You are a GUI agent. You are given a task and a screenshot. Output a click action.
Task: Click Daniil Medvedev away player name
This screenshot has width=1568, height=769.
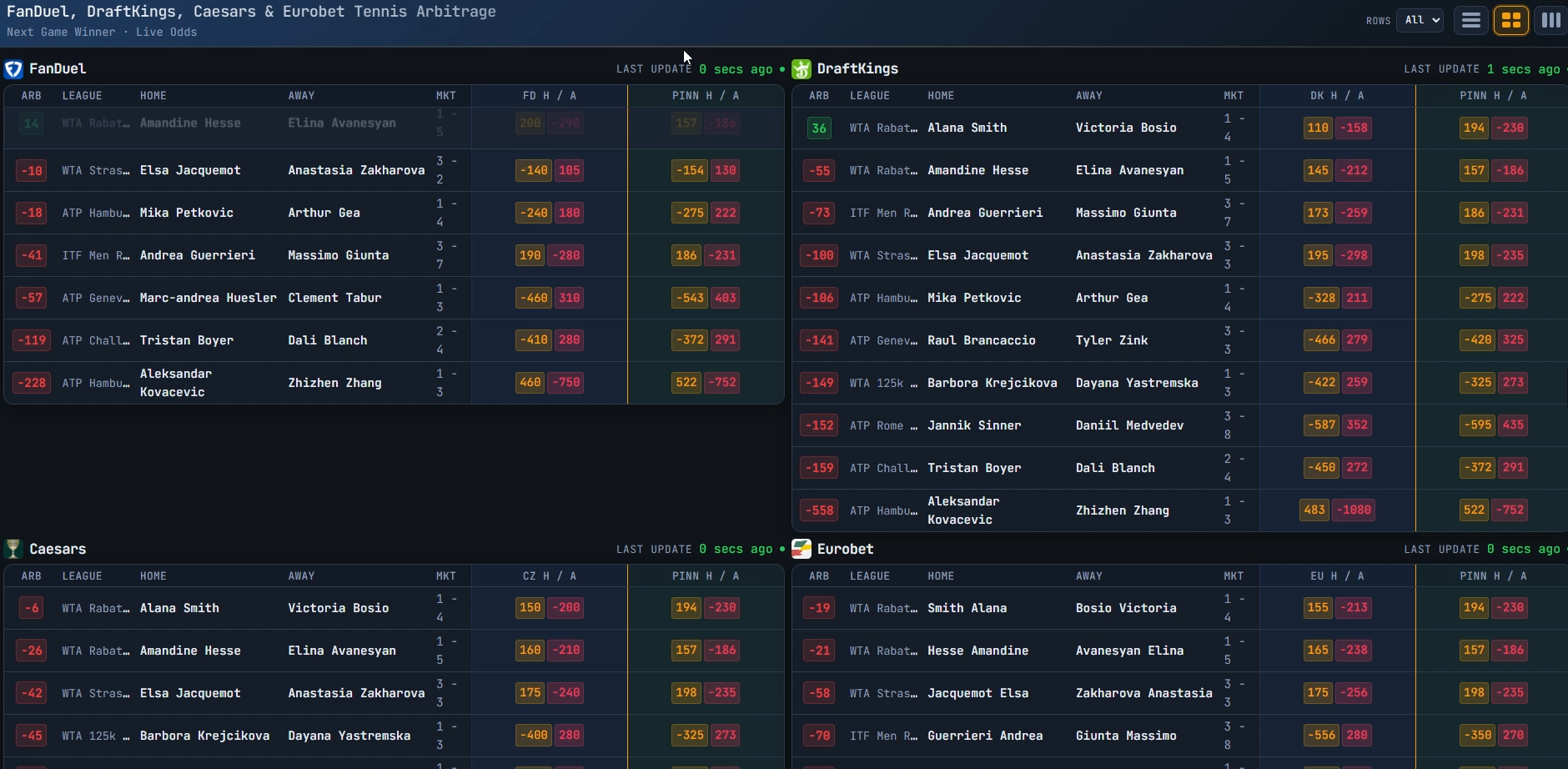point(1129,425)
